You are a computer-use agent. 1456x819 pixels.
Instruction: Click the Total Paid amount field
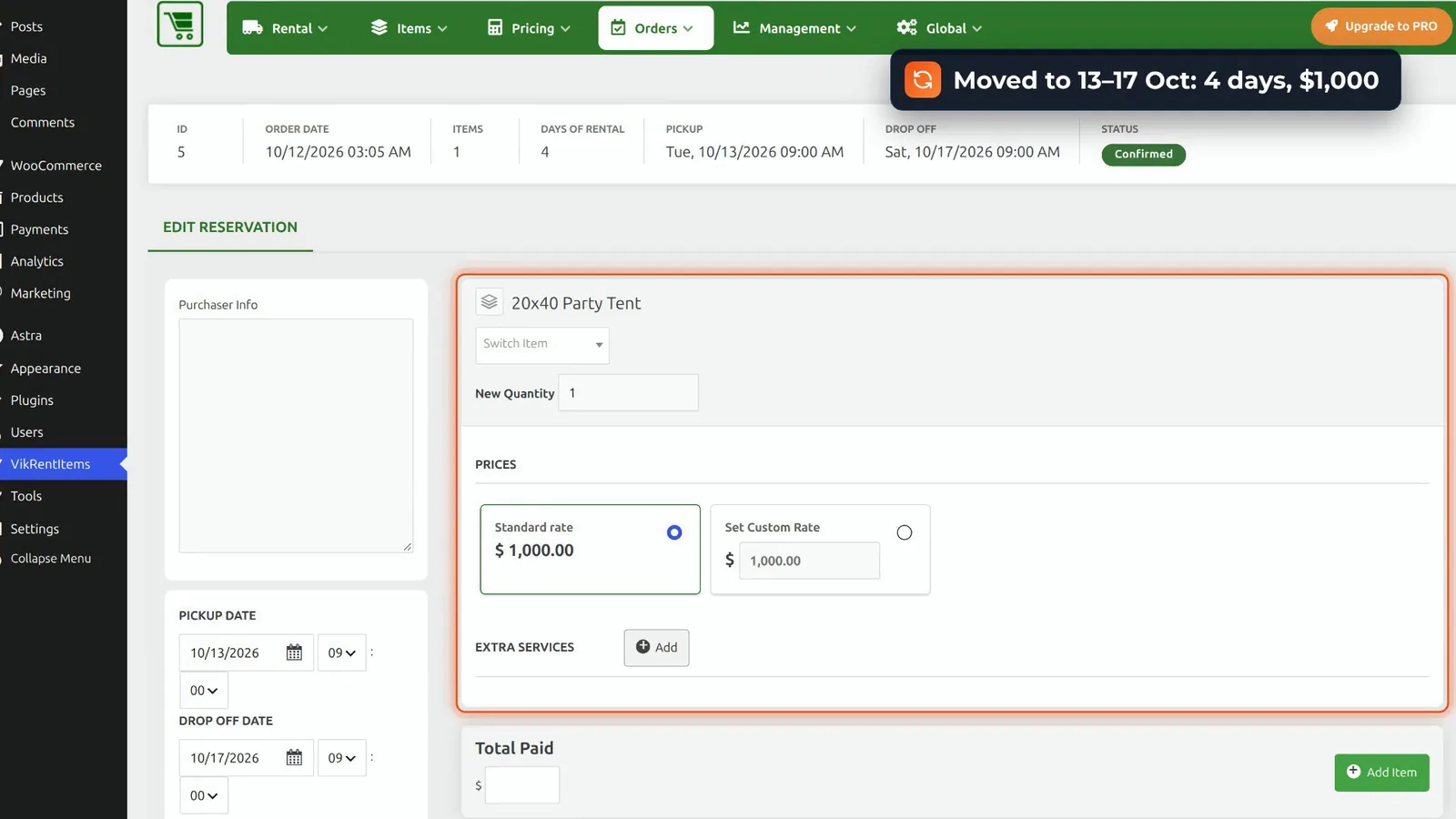[x=522, y=785]
